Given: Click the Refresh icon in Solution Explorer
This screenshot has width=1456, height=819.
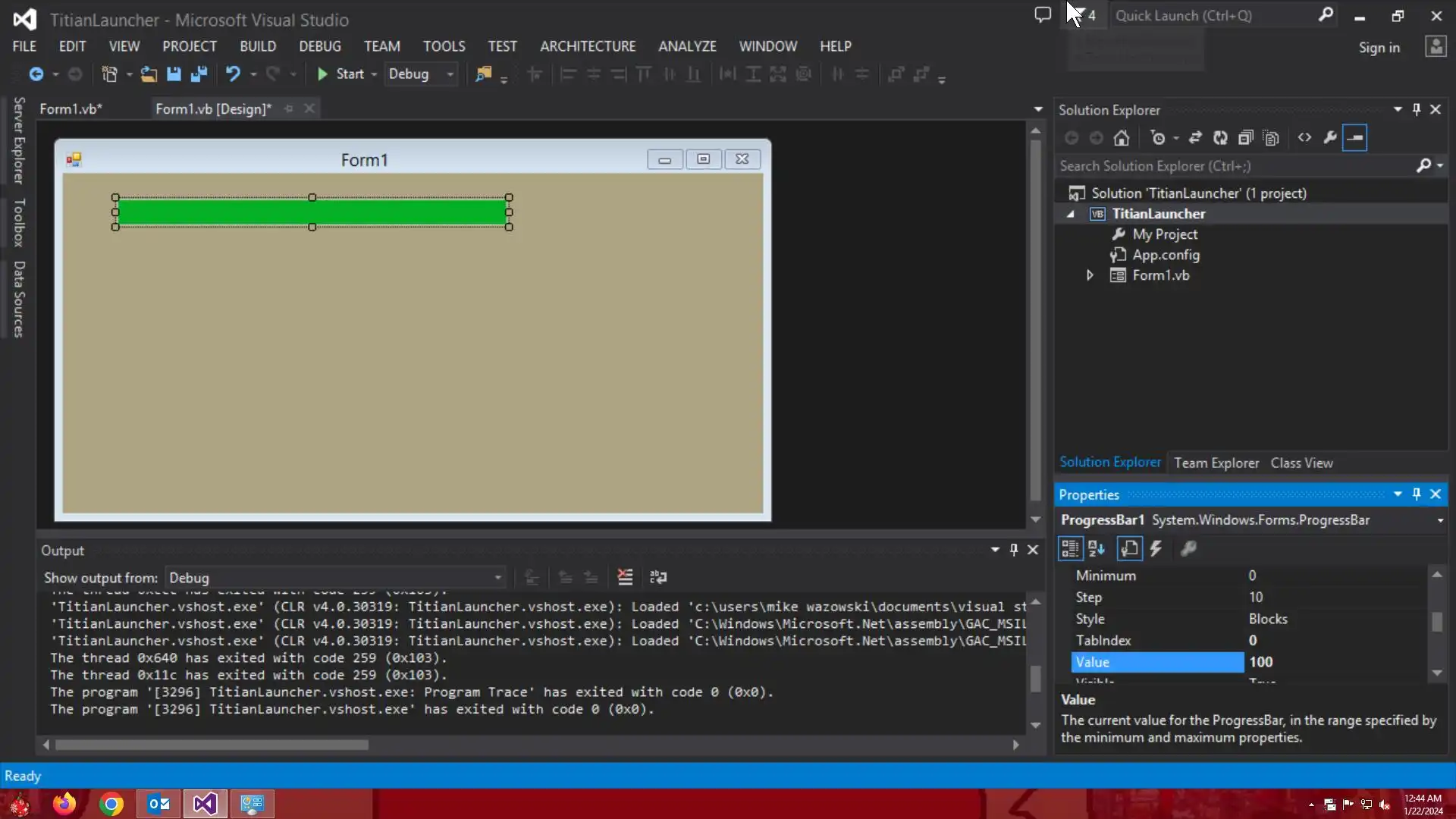Looking at the screenshot, I should coord(1220,138).
